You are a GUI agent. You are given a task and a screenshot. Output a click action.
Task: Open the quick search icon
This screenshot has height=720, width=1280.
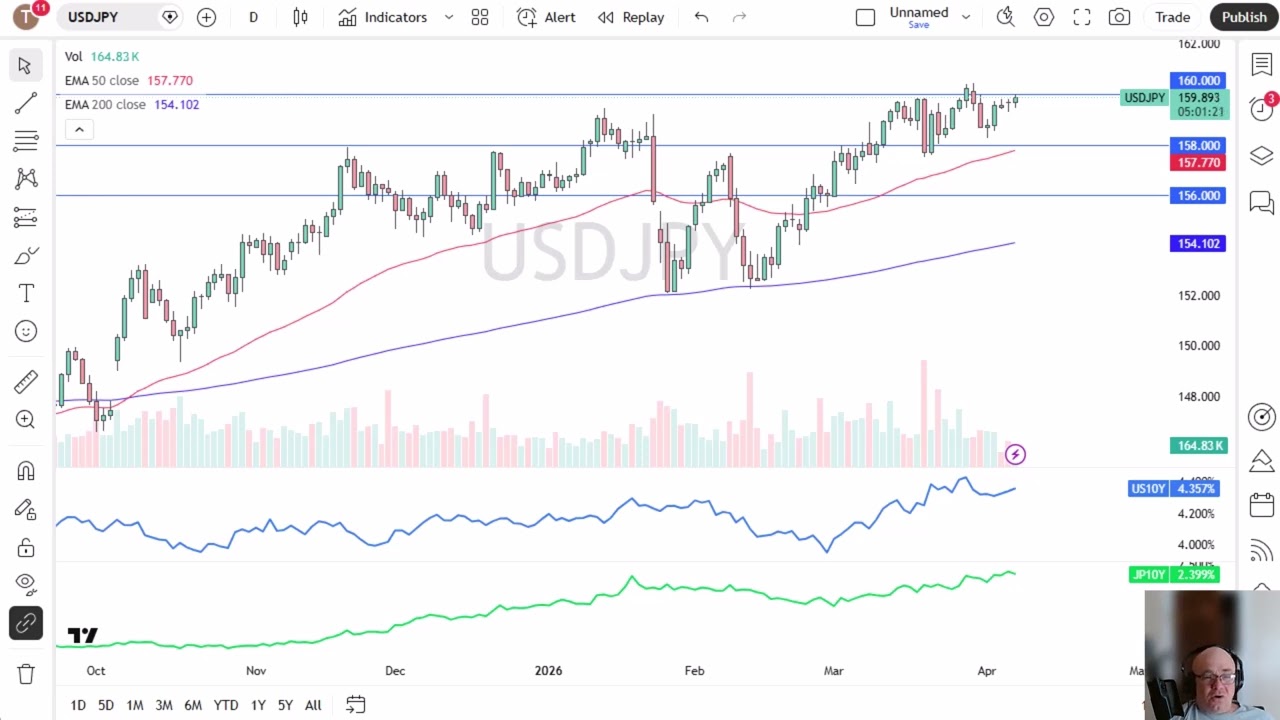point(1006,17)
